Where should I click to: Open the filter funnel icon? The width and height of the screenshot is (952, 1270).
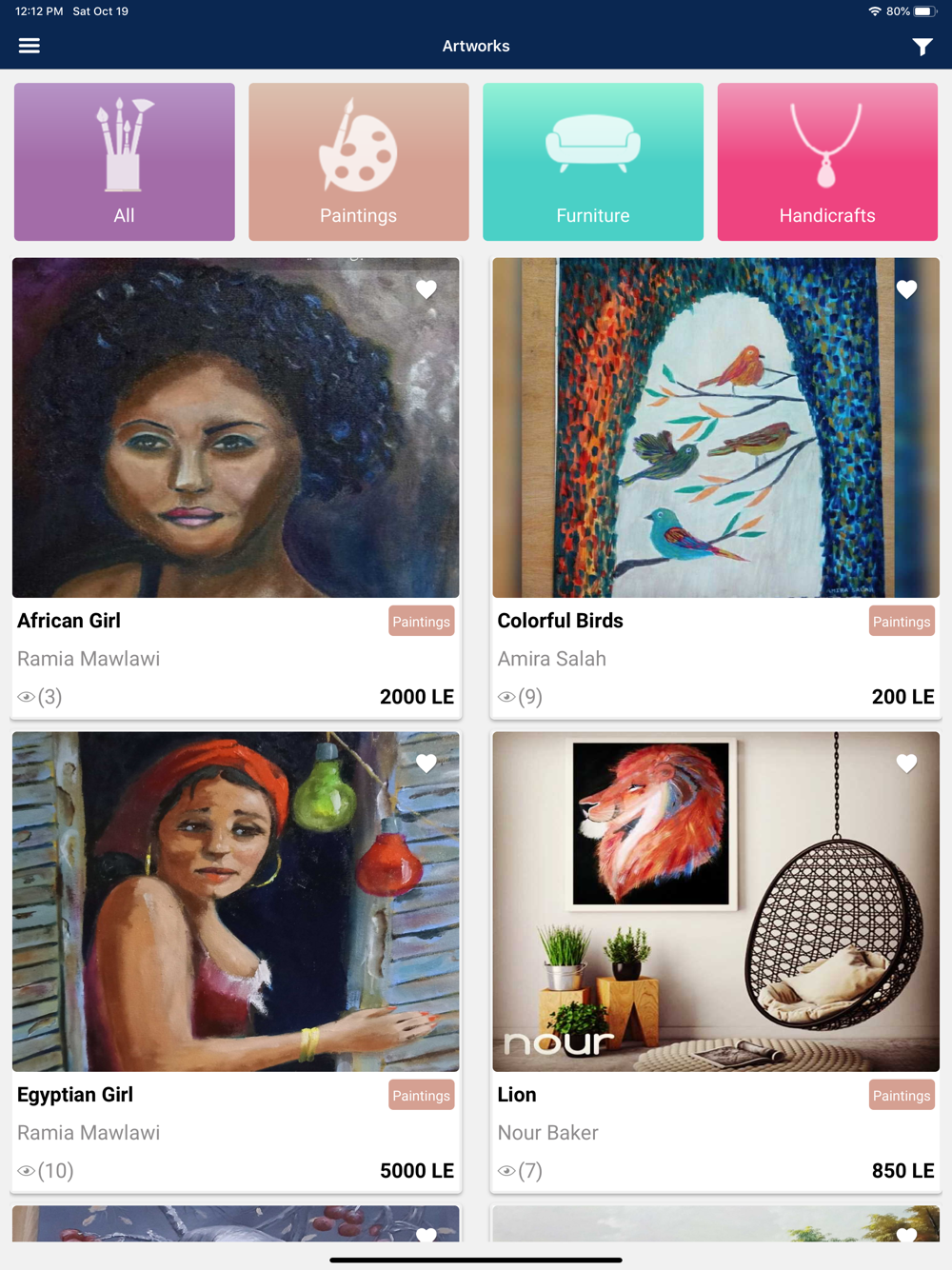(922, 47)
